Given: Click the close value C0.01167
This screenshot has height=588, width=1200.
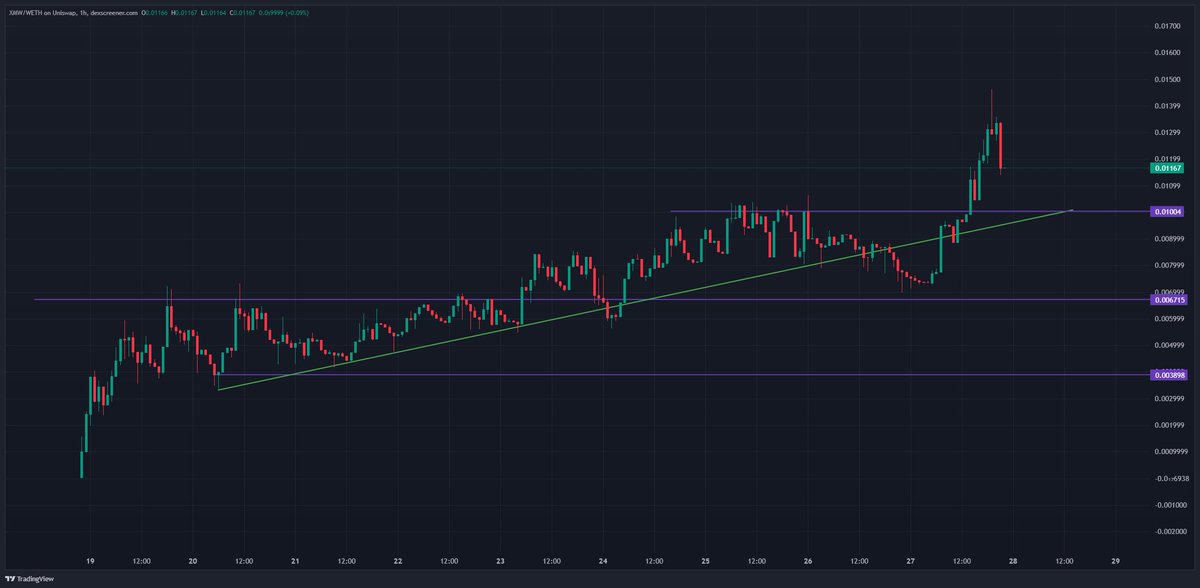Looking at the screenshot, I should (243, 13).
